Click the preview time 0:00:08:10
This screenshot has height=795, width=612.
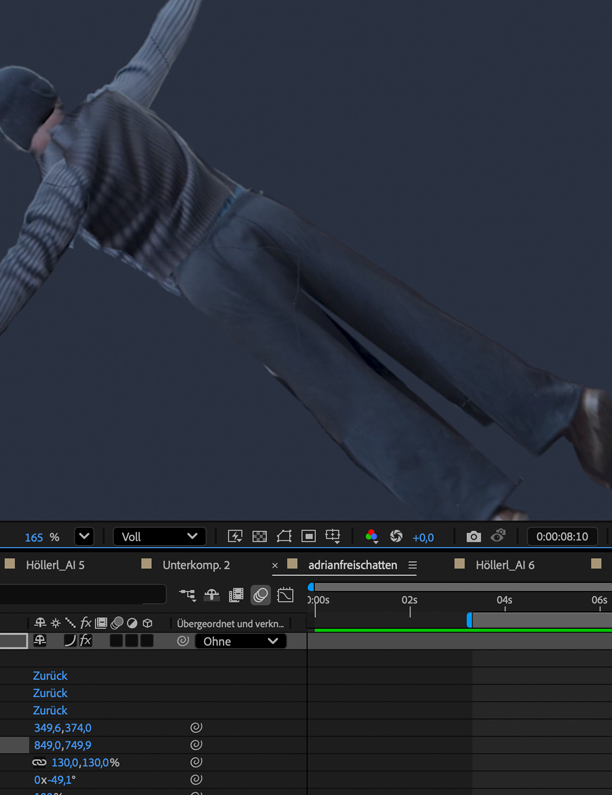(x=561, y=537)
